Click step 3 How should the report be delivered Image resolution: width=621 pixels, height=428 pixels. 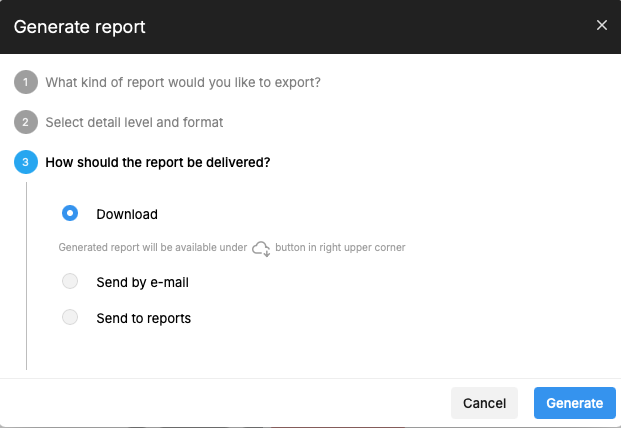tap(158, 162)
